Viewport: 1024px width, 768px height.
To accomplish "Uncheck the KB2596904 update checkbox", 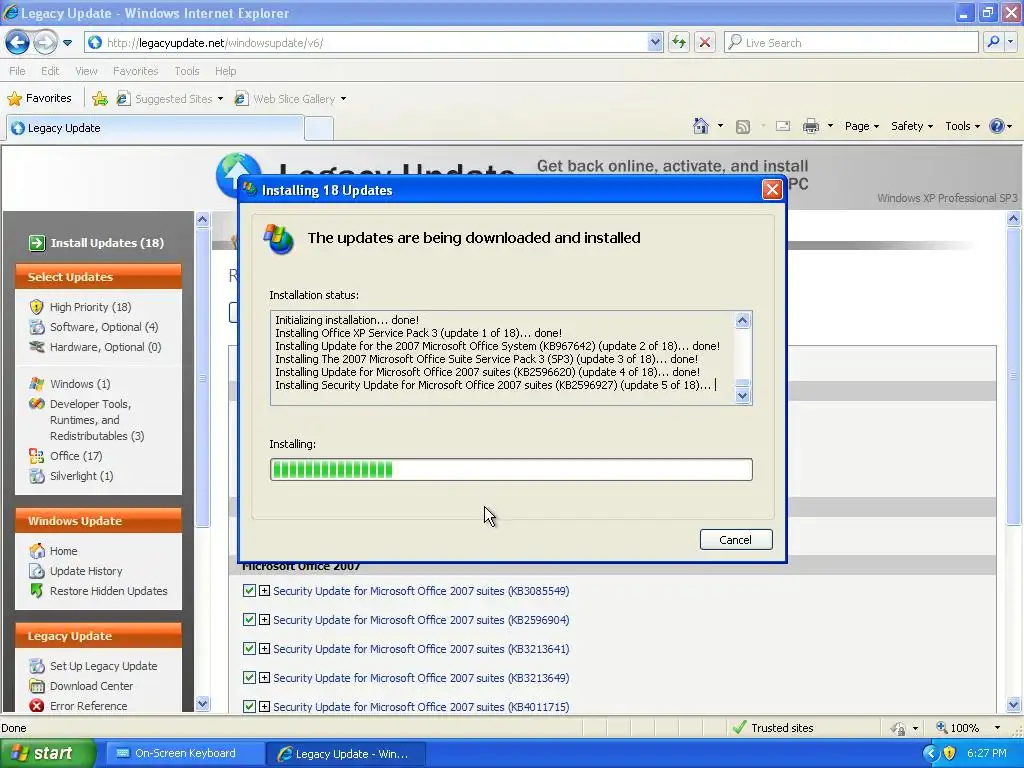I will (249, 619).
